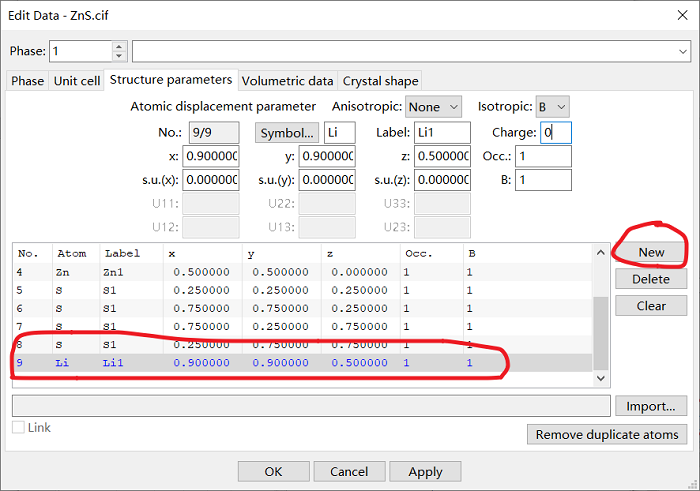Screen dimensions: 700x491
Task: Close the Edit Data dialog window
Action: (676, 15)
